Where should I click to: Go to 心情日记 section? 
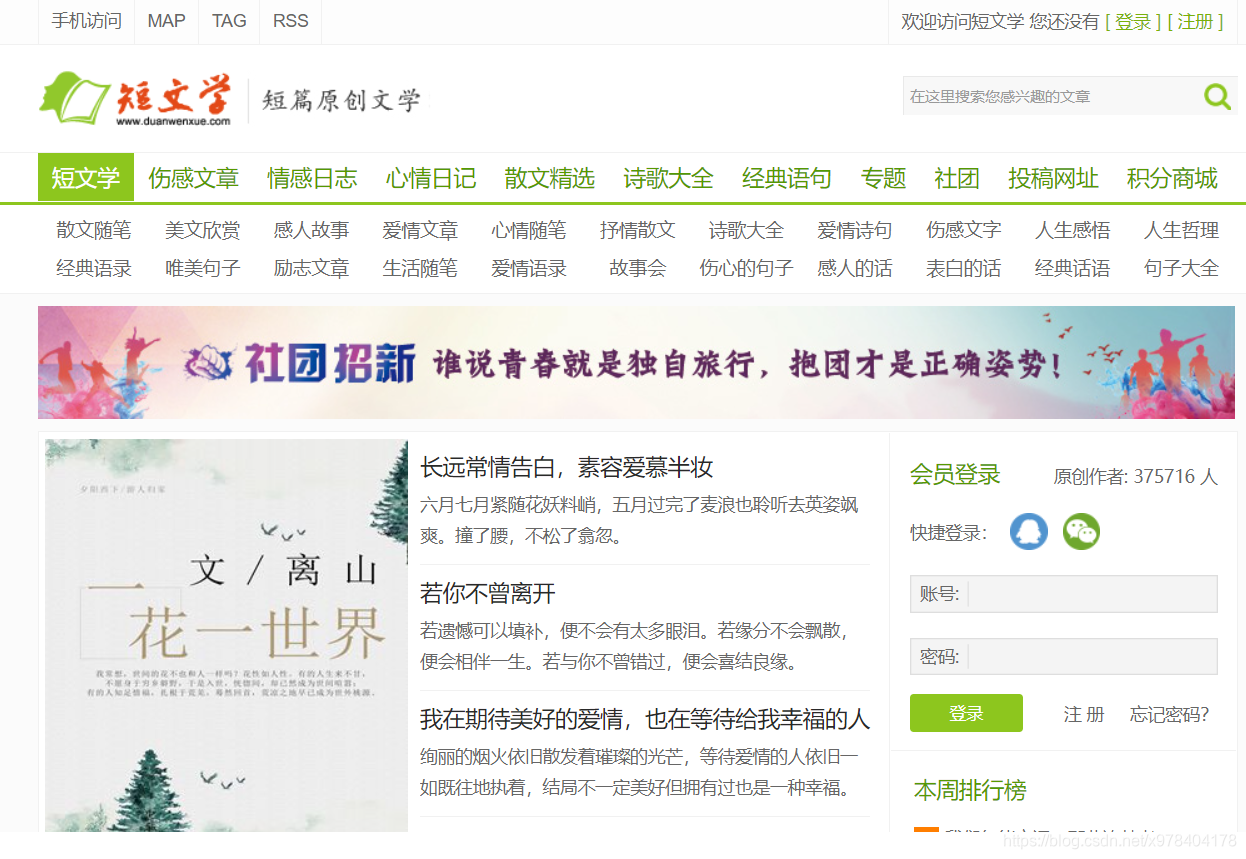tap(431, 178)
